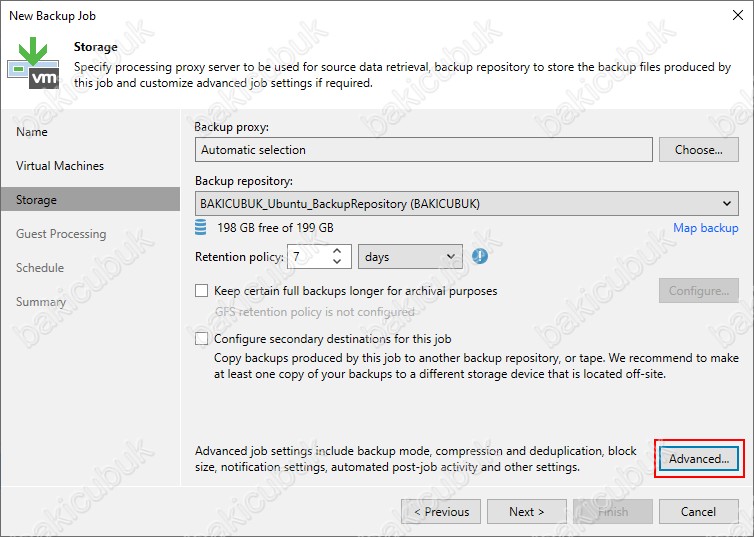This screenshot has height=537, width=754.
Task: Click the '198 GB free of 199 GB' text
Action: coord(275,227)
